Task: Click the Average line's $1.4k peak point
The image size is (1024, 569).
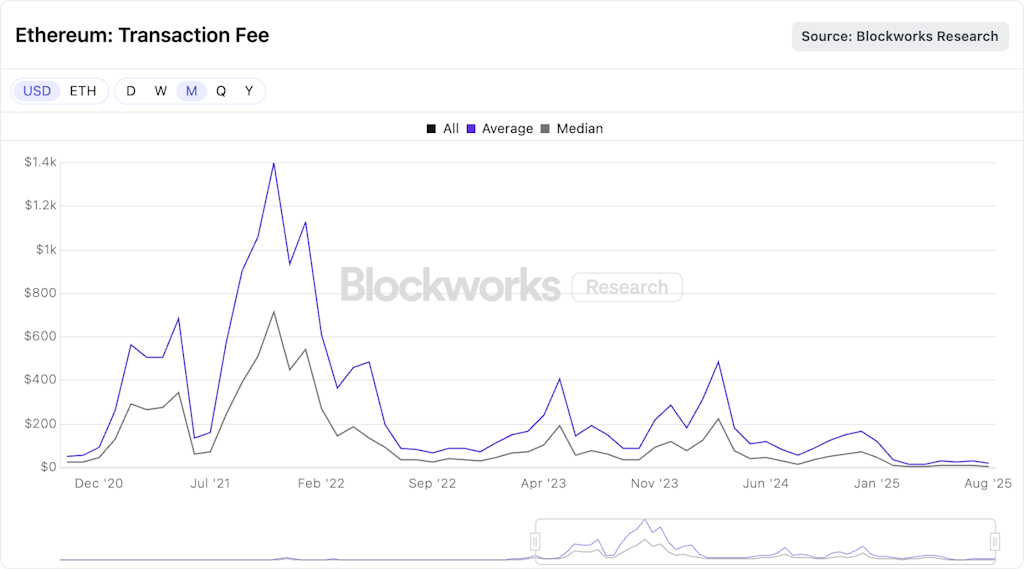Action: click(274, 163)
